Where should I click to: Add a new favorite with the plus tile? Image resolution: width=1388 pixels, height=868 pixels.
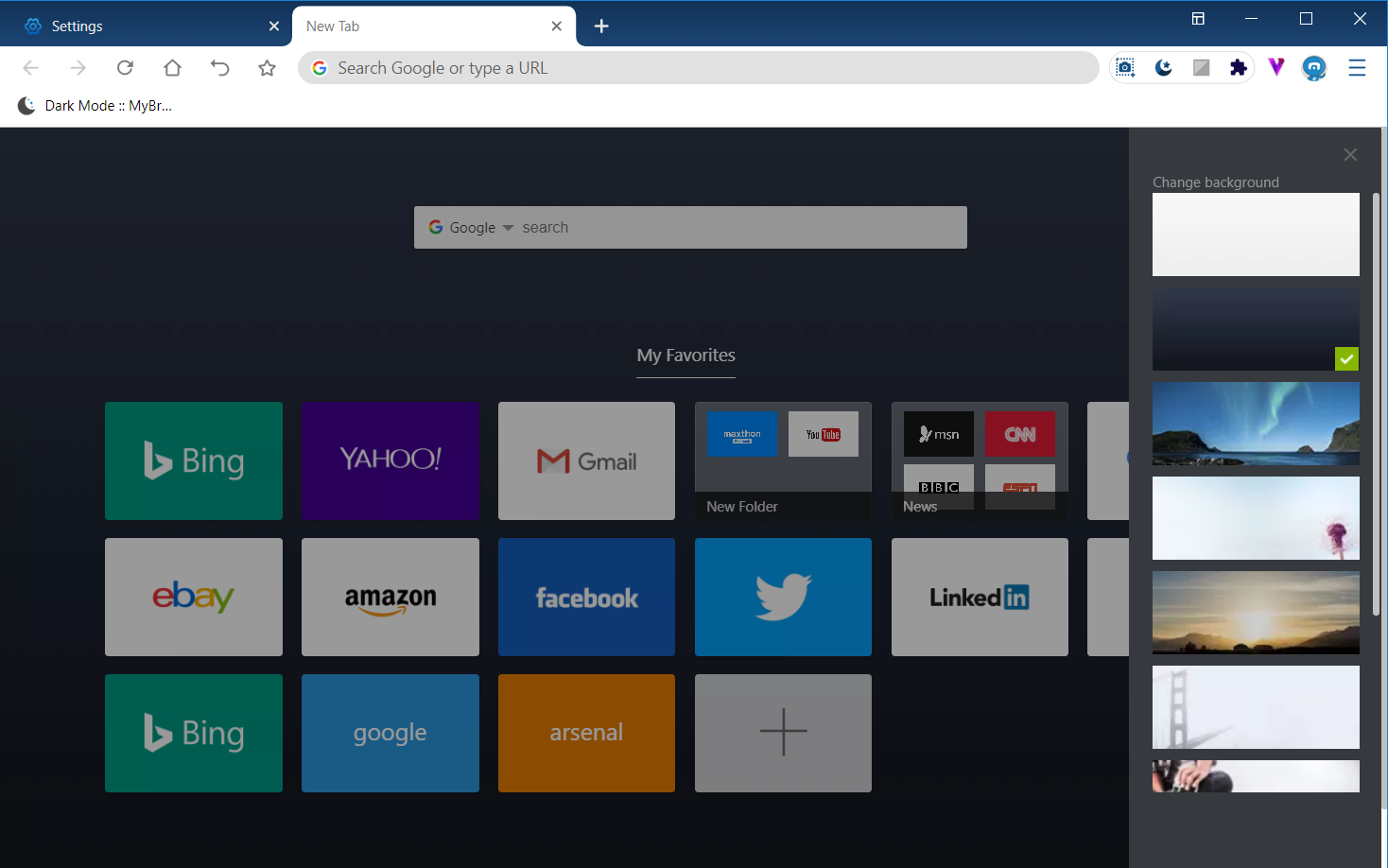point(783,733)
